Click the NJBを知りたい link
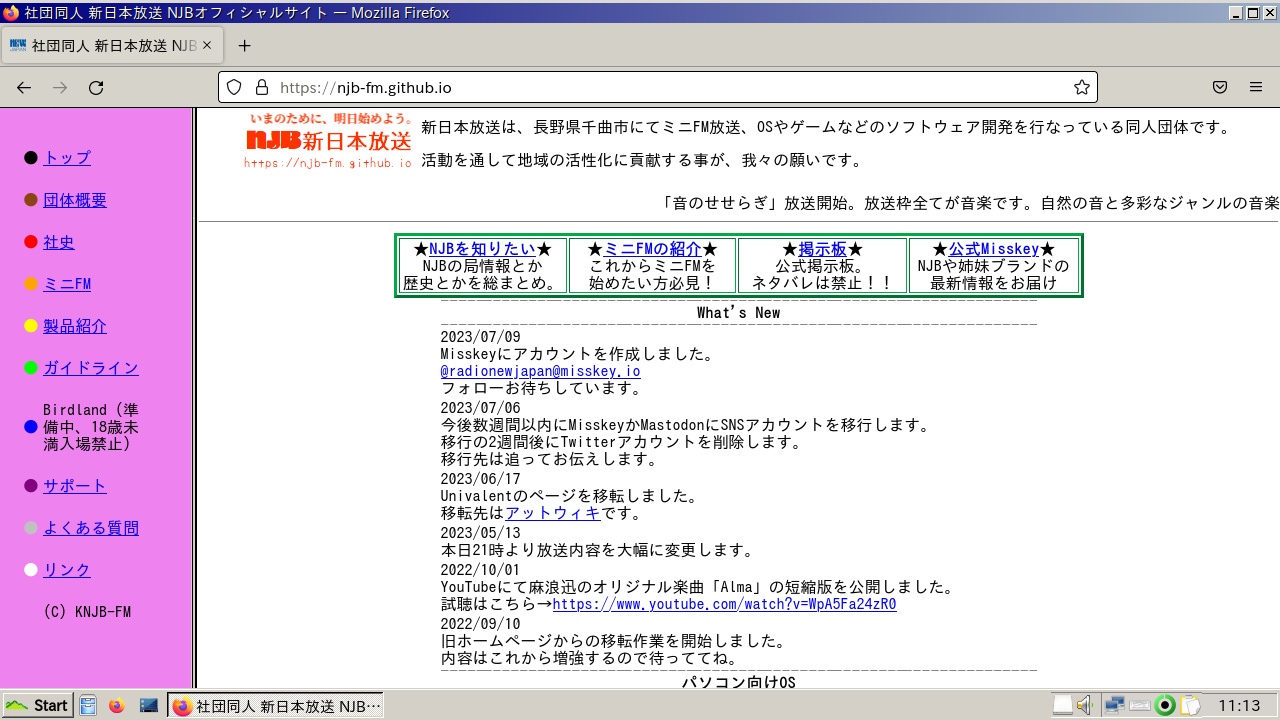The height and width of the screenshot is (720, 1280). coord(482,249)
